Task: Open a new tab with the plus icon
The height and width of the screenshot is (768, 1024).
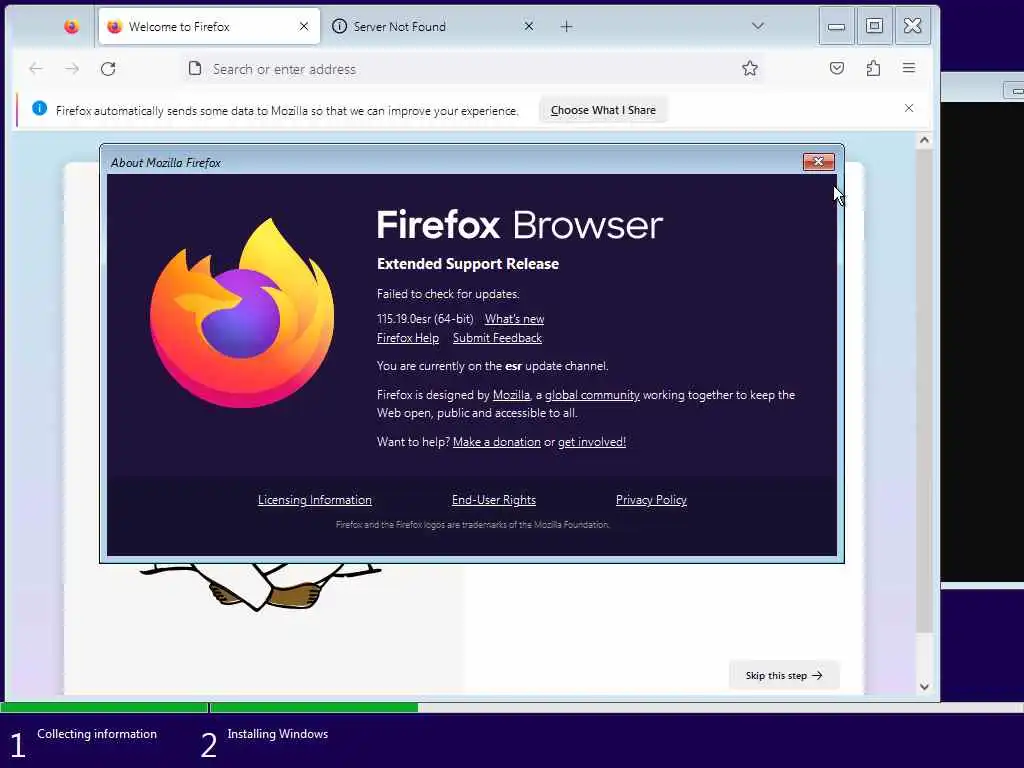Action: pyautogui.click(x=566, y=26)
